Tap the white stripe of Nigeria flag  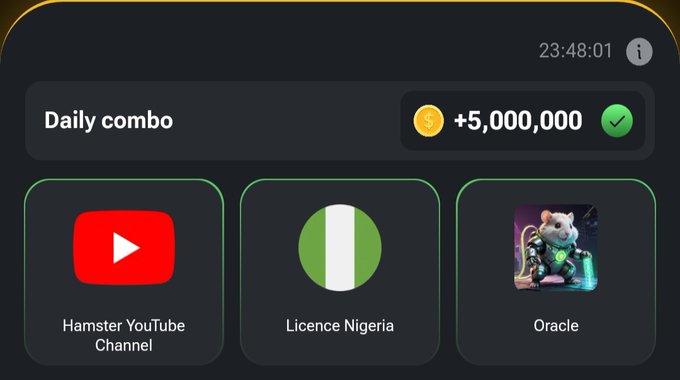click(x=340, y=247)
